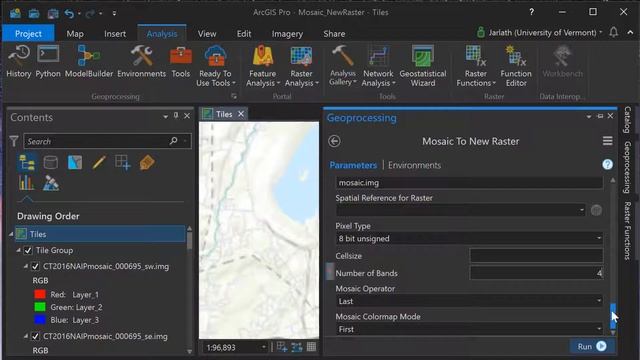List by Charts in Contents
This screenshot has width=640, height=360.
coord(26,183)
